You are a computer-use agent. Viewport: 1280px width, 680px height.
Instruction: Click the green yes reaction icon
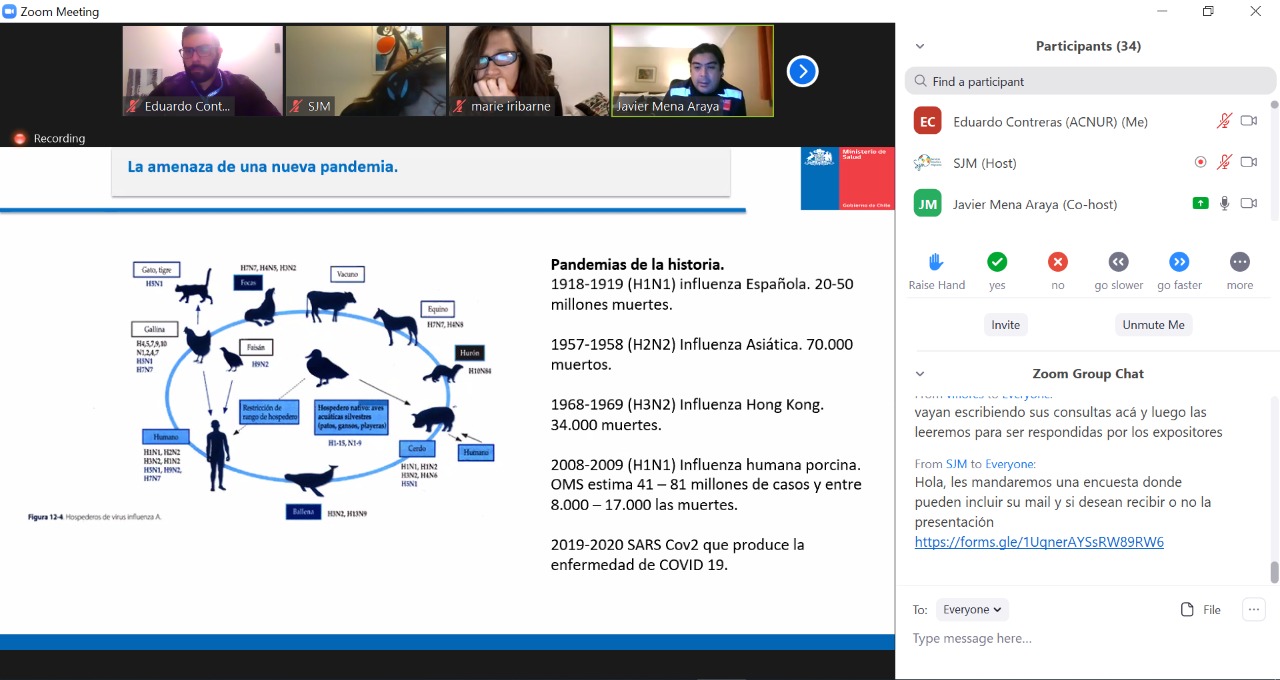997,262
